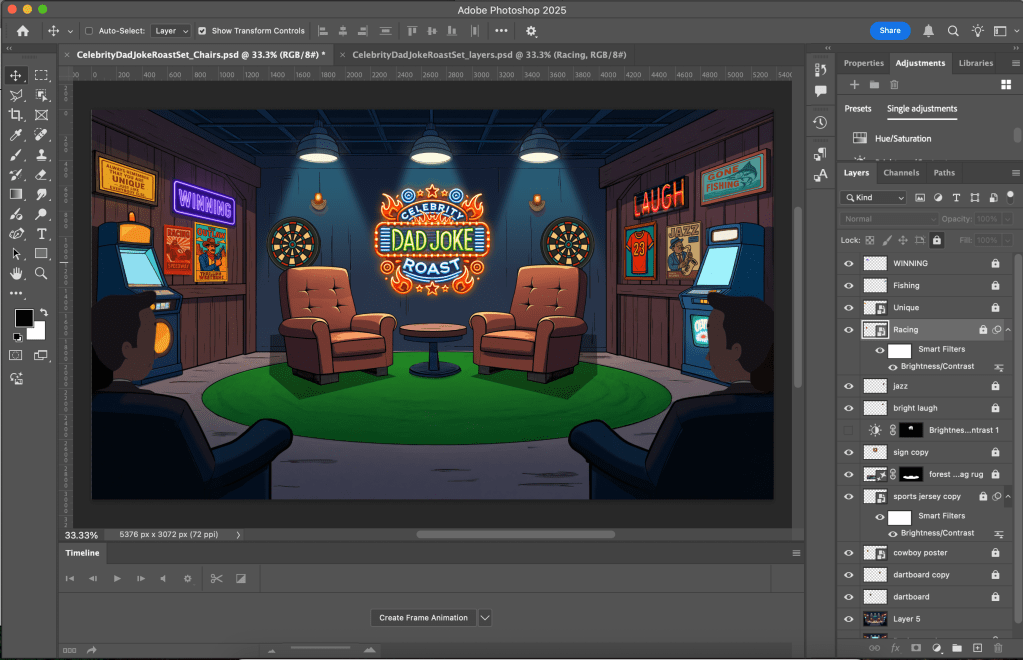The image size is (1023, 660).
Task: Select the Eyedropper tool
Action: [x=16, y=135]
